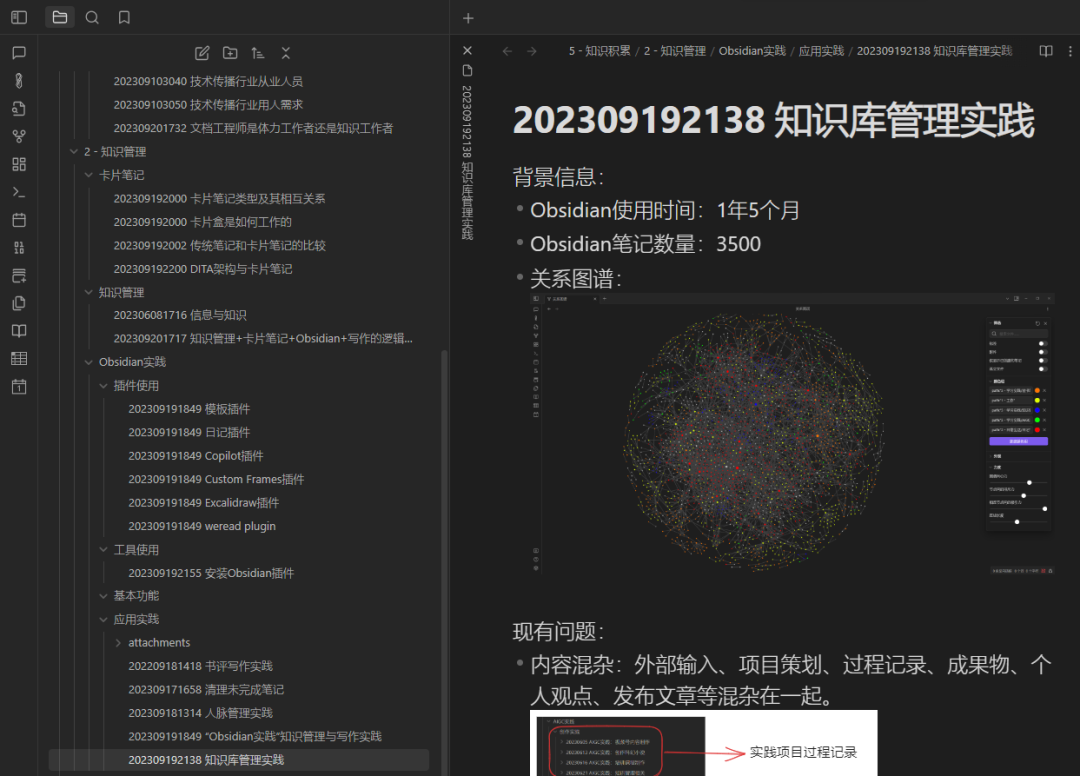Open note 202309103050 技术传播行业用人需求
This screenshot has height=776, width=1080.
(x=208, y=105)
